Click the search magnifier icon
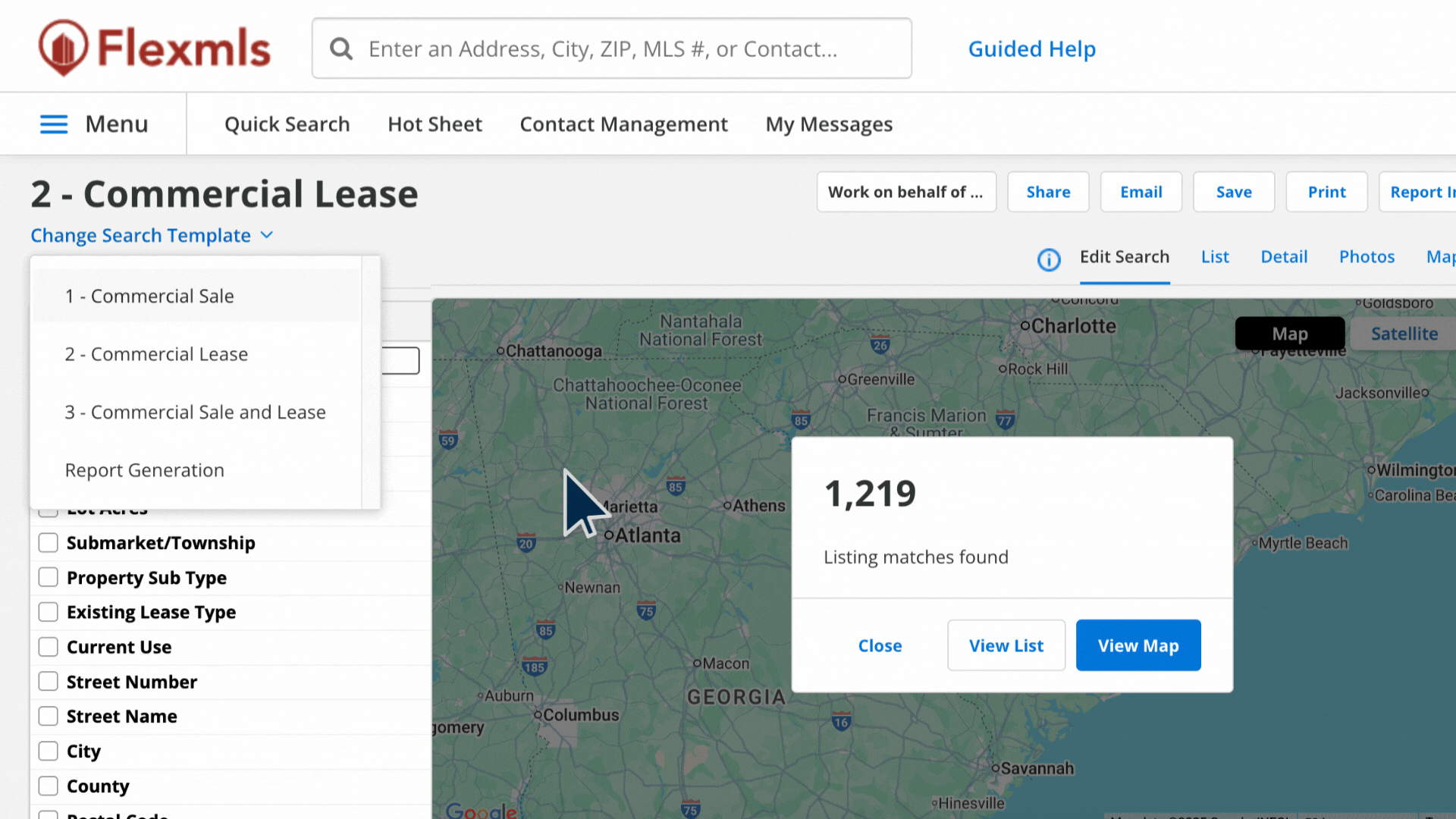 tap(341, 49)
